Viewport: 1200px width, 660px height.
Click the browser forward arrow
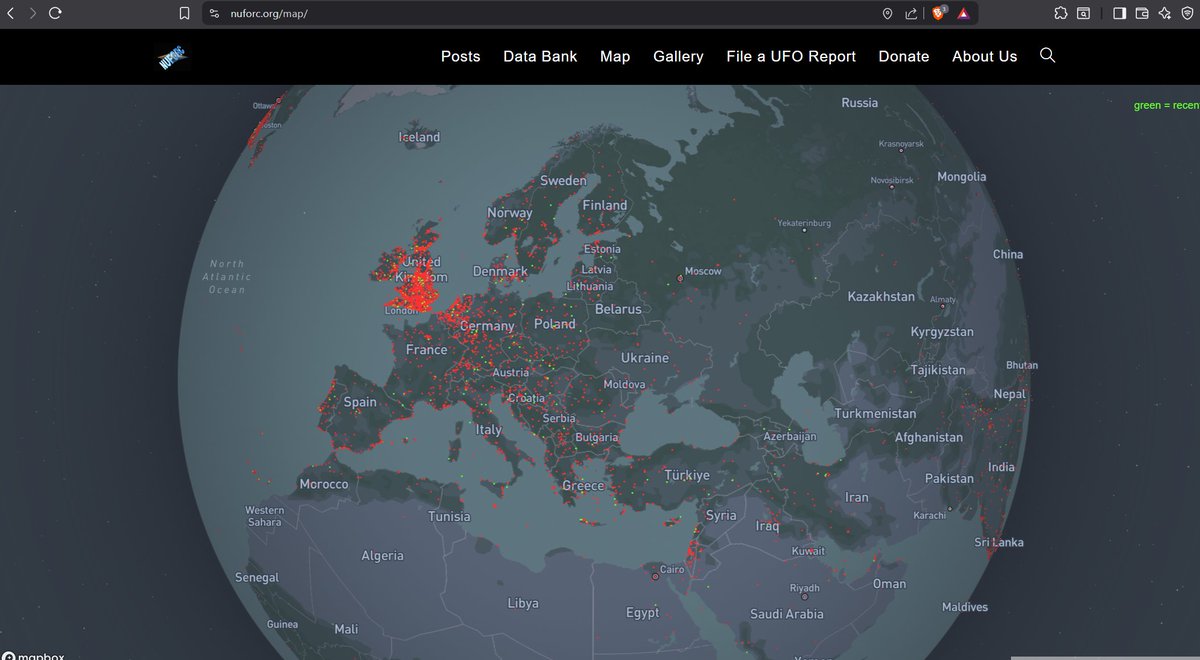tap(33, 13)
